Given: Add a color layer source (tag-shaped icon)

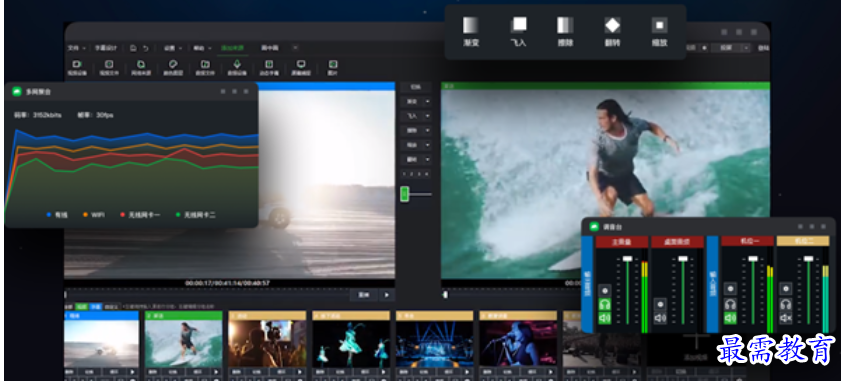Looking at the screenshot, I should (173, 64).
